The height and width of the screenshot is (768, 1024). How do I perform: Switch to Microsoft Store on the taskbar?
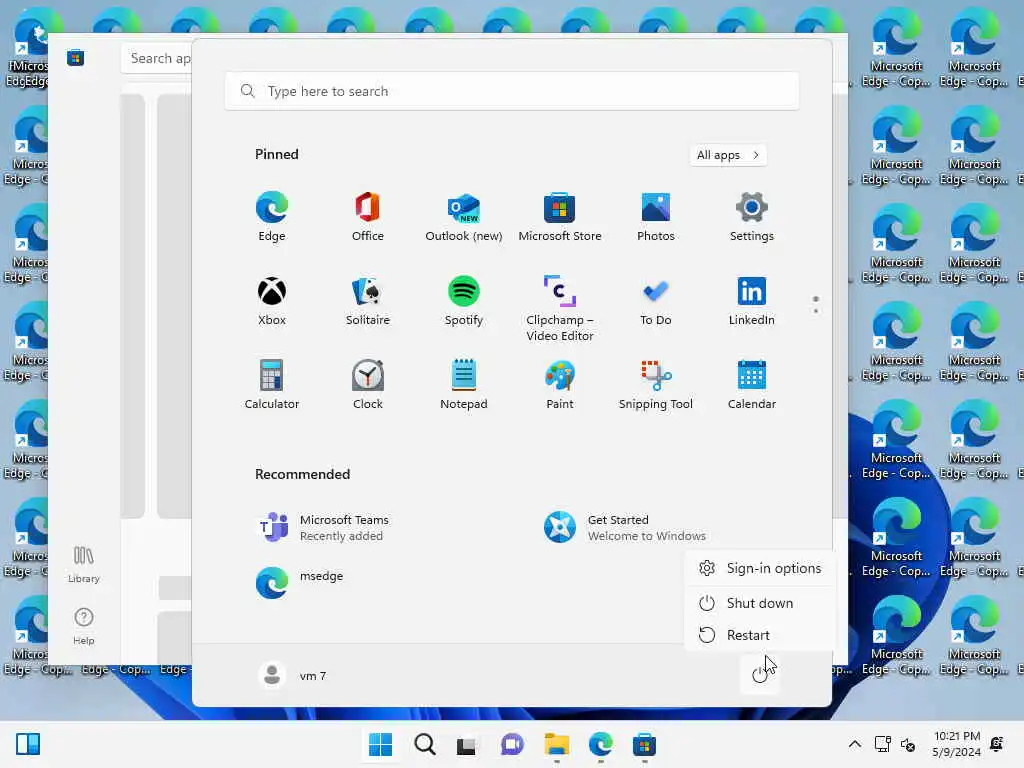[x=644, y=744]
